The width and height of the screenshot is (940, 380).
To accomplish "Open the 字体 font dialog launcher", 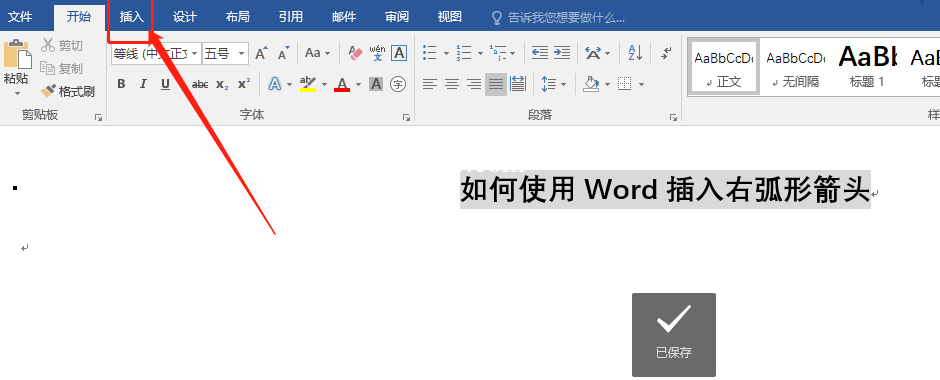I will point(406,118).
